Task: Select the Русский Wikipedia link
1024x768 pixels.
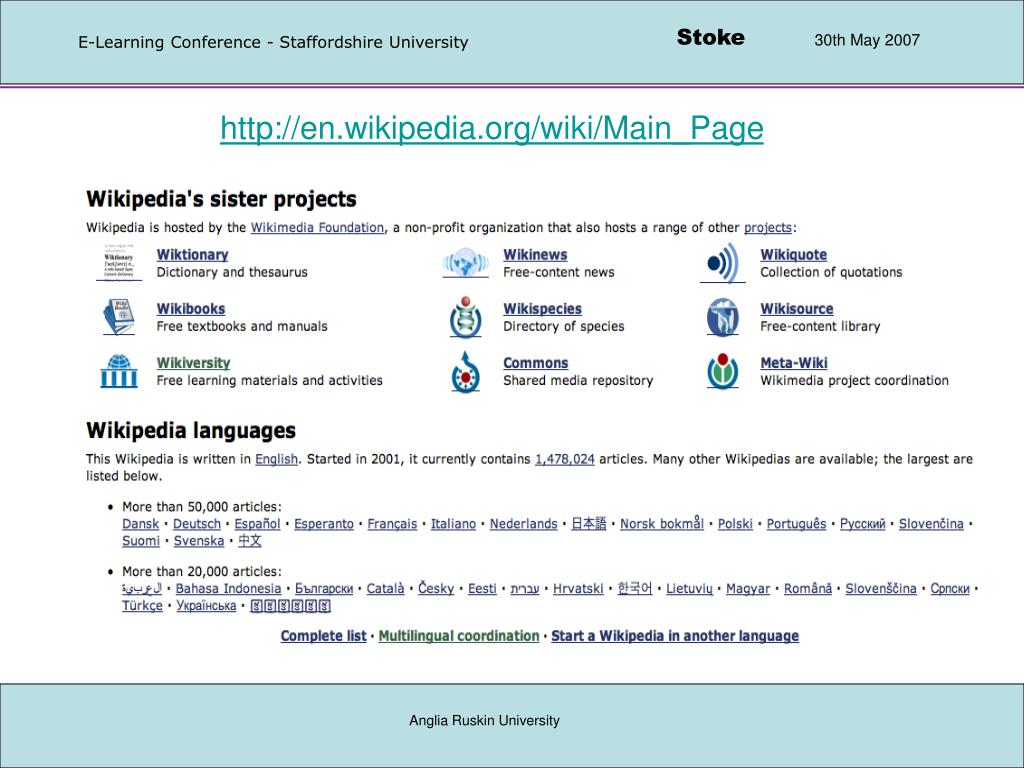Action: pyautogui.click(x=863, y=524)
